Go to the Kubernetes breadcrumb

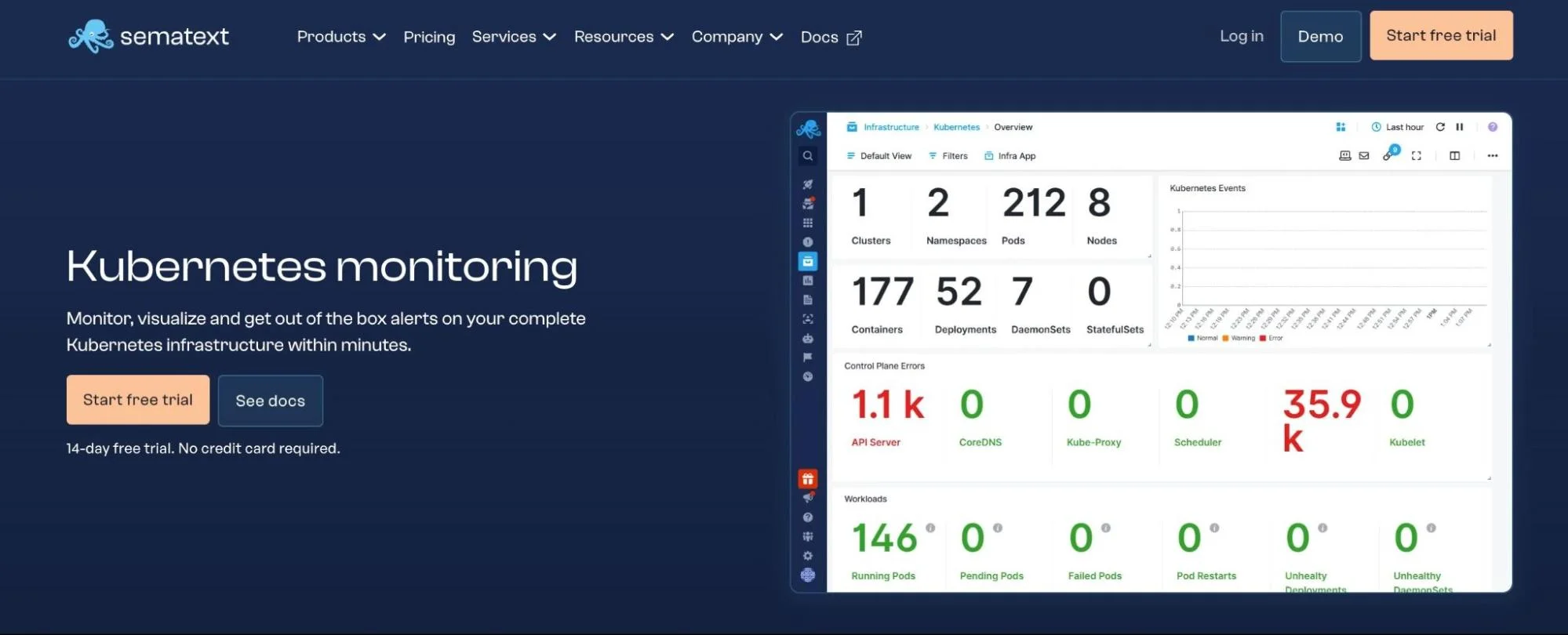click(956, 127)
